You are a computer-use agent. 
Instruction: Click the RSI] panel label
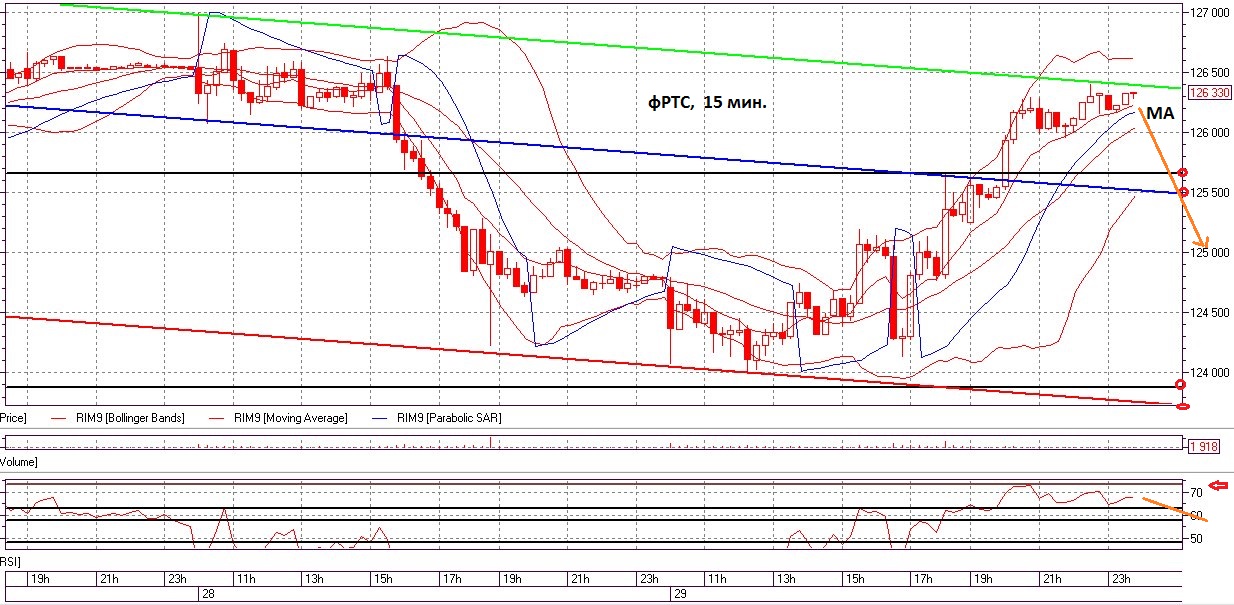10,563
